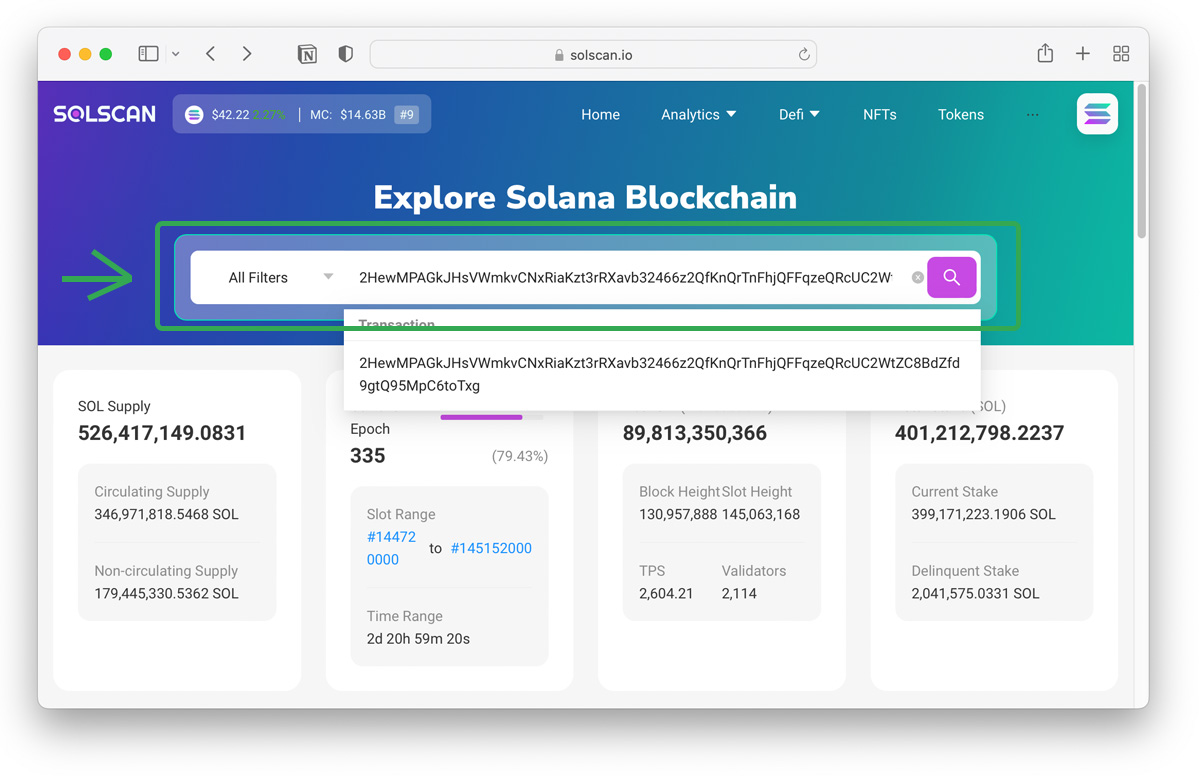Screen dimensions: 1200x776
Task: Go to the NFTs menu item
Action: (879, 114)
